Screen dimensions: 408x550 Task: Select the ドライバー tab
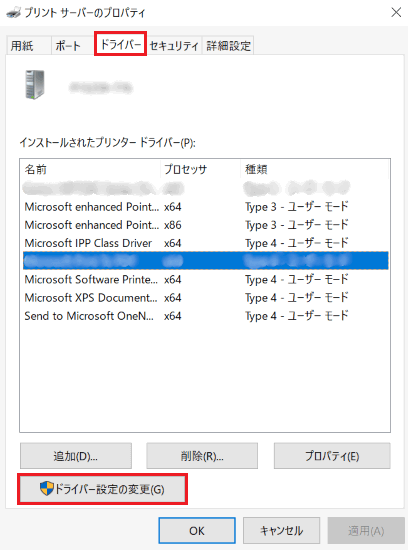(x=120, y=44)
